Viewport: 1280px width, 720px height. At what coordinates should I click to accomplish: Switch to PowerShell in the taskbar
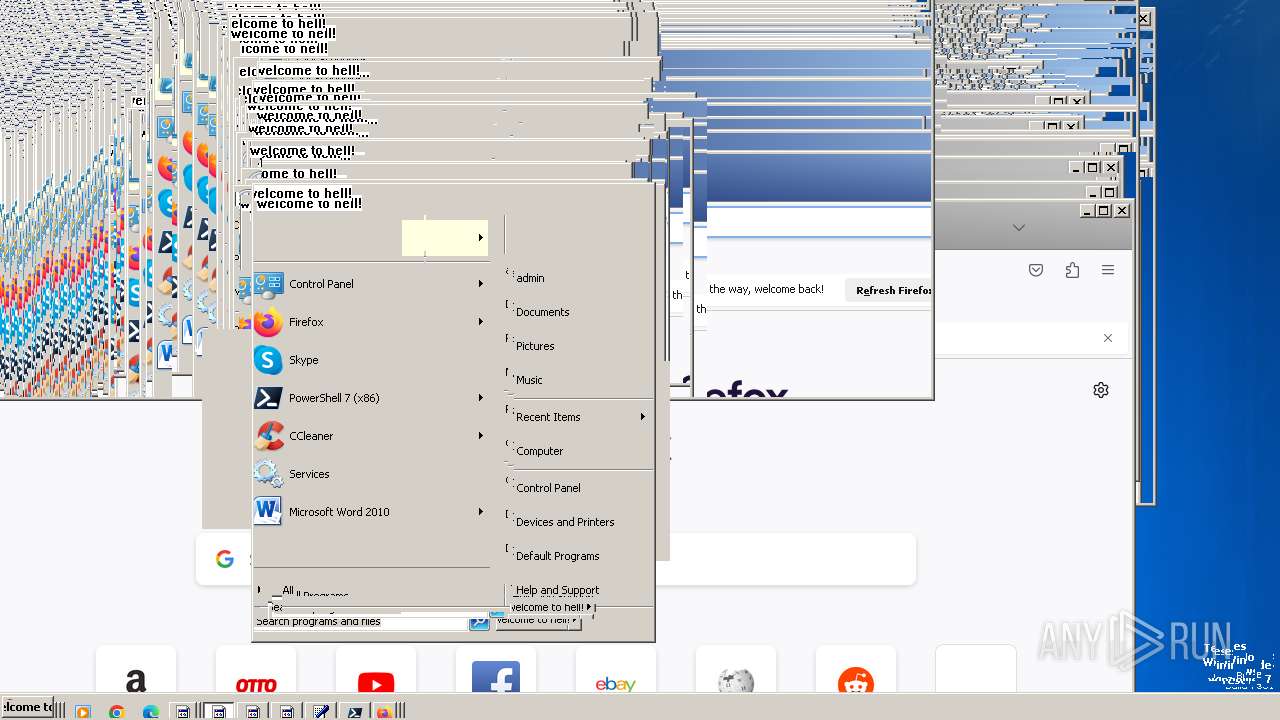pyautogui.click(x=354, y=712)
